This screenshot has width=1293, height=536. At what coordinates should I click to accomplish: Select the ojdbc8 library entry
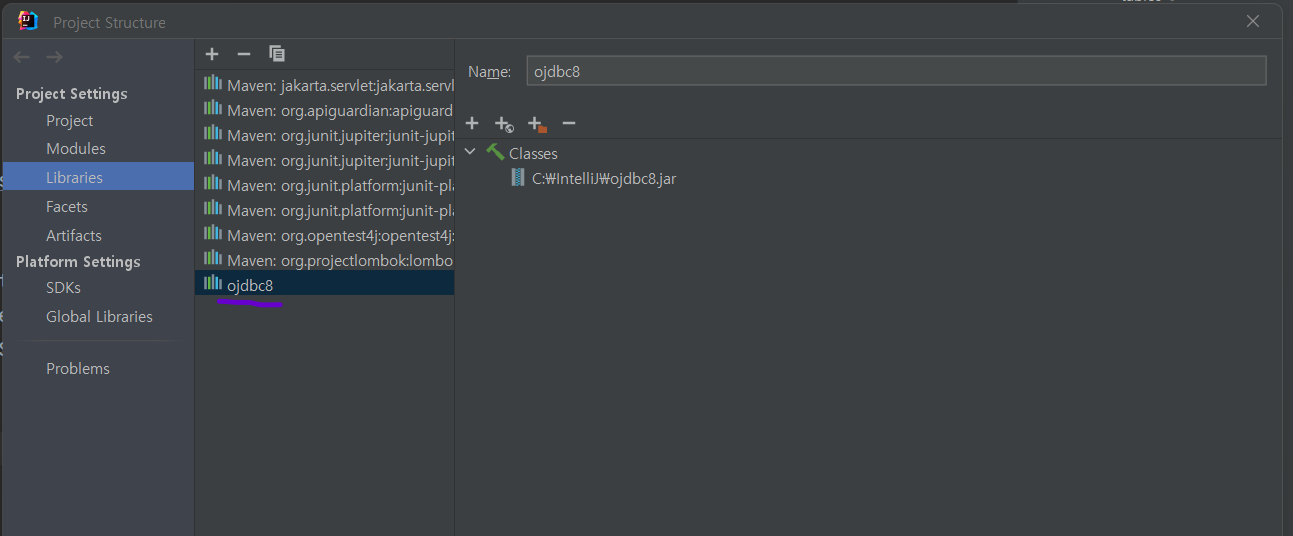[325, 285]
